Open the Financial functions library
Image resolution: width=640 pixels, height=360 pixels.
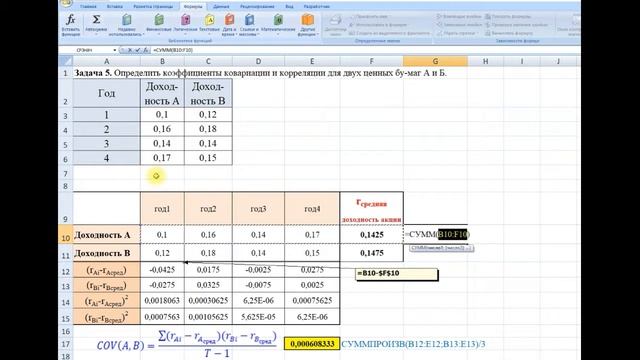pos(159,24)
